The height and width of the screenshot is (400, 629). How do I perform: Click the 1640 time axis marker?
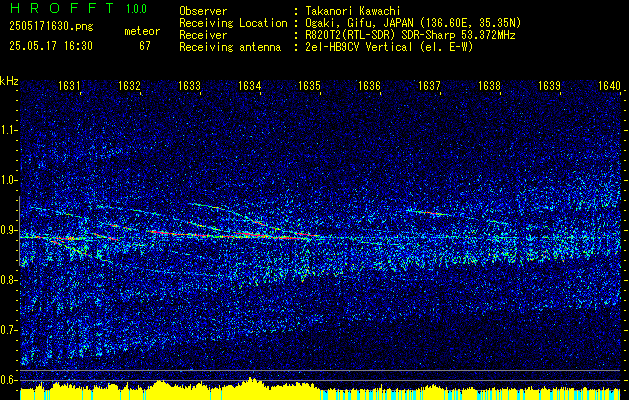coord(609,85)
